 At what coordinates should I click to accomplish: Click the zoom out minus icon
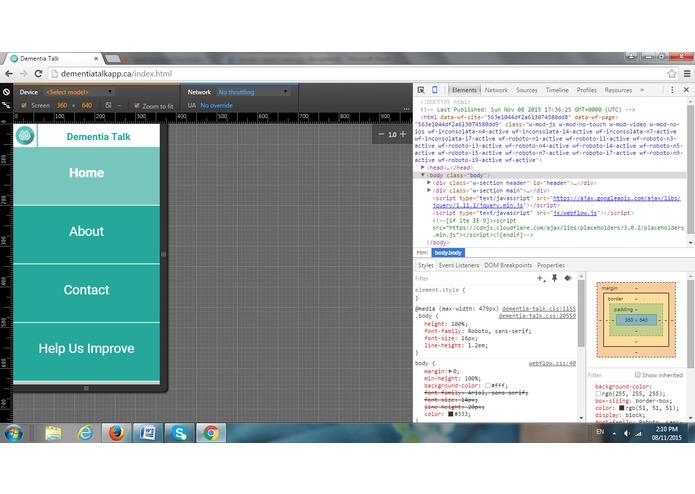pyautogui.click(x=381, y=134)
